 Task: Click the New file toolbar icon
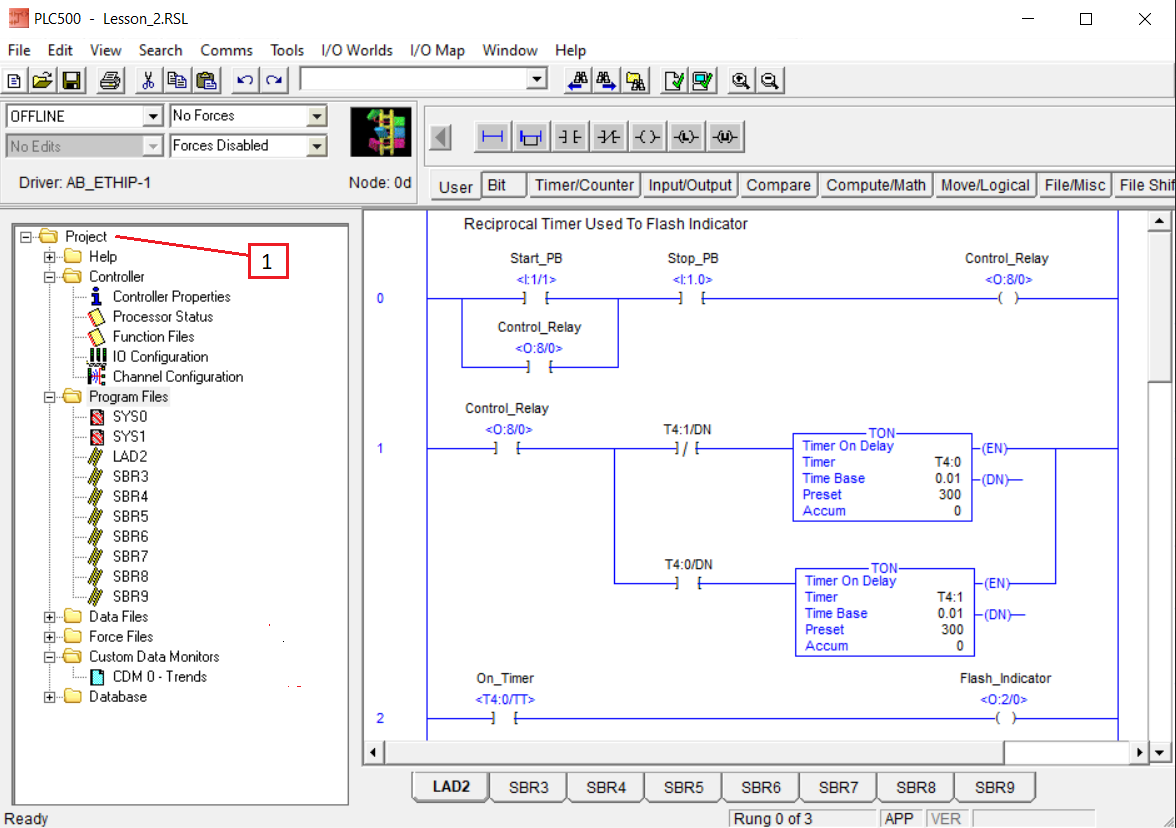14,80
